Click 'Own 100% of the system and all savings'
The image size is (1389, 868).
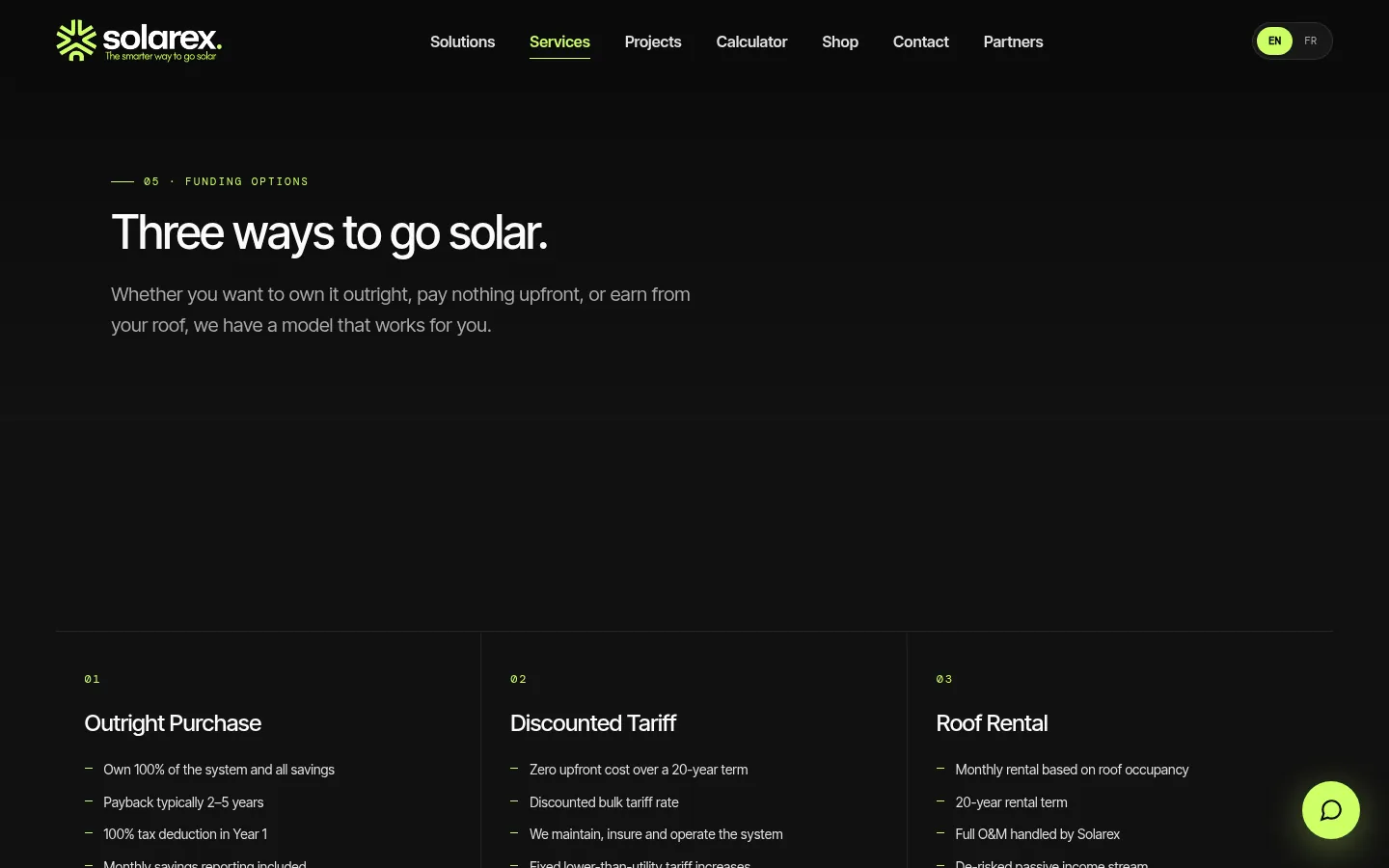point(219,770)
